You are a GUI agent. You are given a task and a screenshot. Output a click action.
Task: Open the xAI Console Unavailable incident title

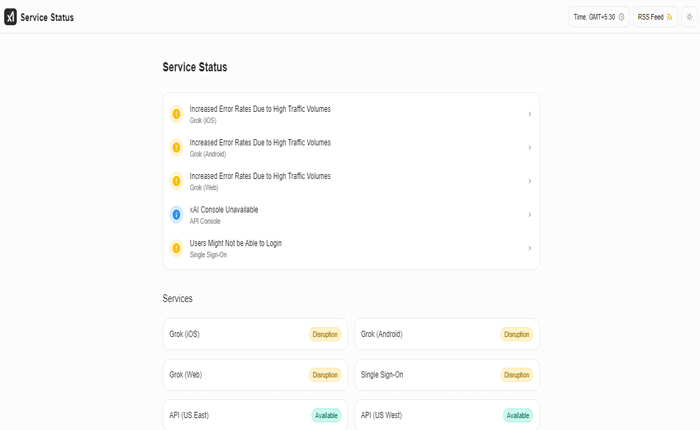click(224, 209)
